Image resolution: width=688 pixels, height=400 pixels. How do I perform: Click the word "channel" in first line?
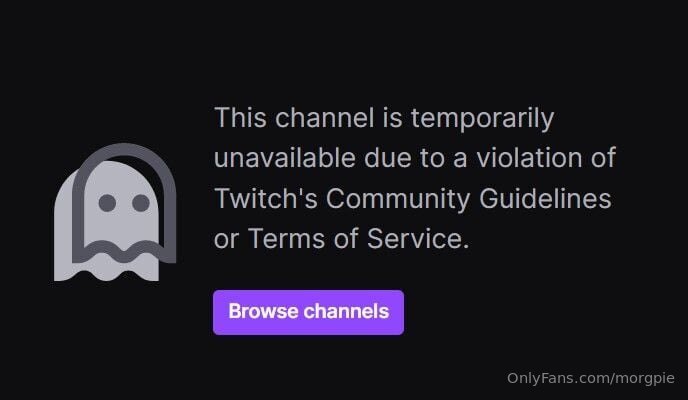(x=325, y=118)
